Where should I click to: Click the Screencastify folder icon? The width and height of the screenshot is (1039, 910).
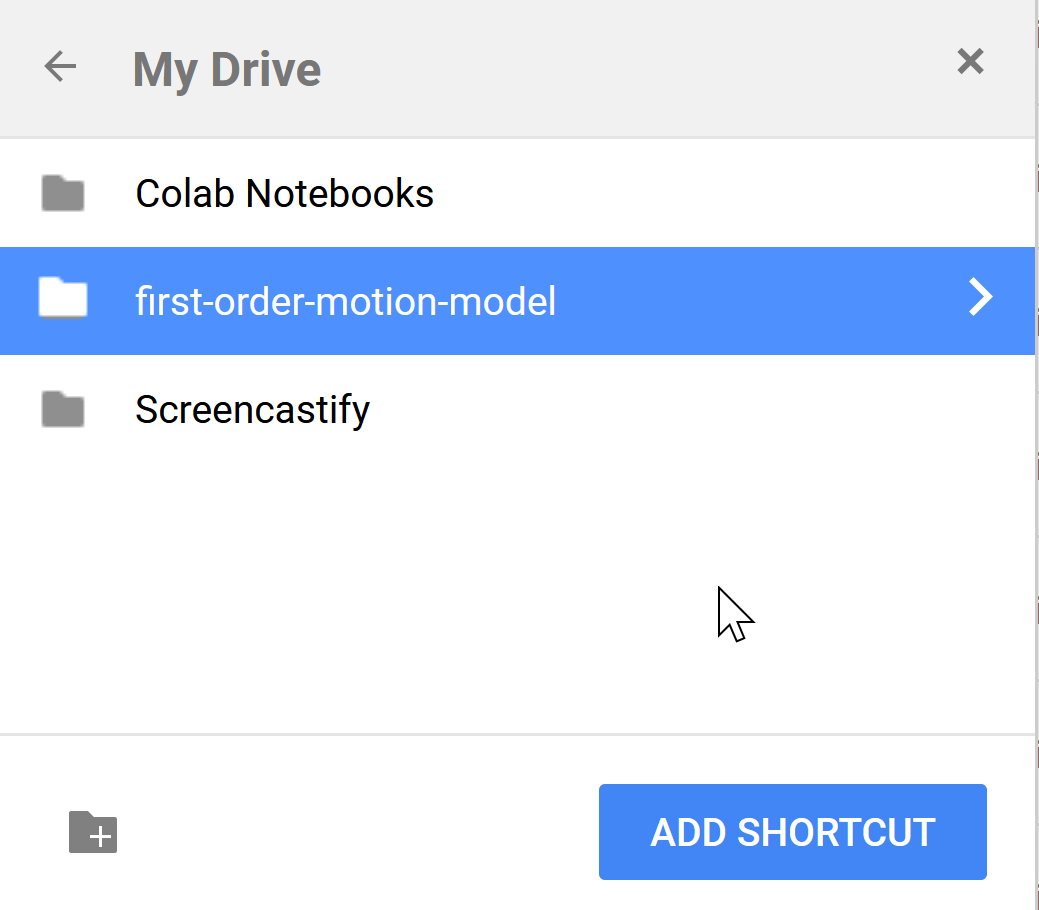pyautogui.click(x=63, y=409)
